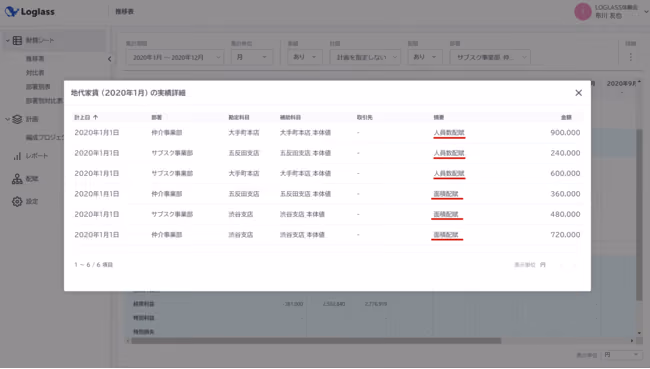650x369 pixels.
Task: Open the レポート bar chart icon
Action: (17, 156)
